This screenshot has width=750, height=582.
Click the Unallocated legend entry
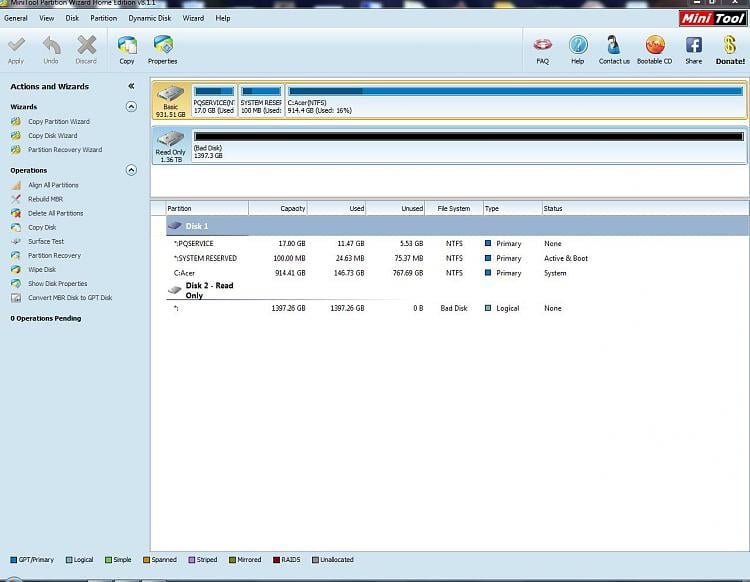click(332, 560)
